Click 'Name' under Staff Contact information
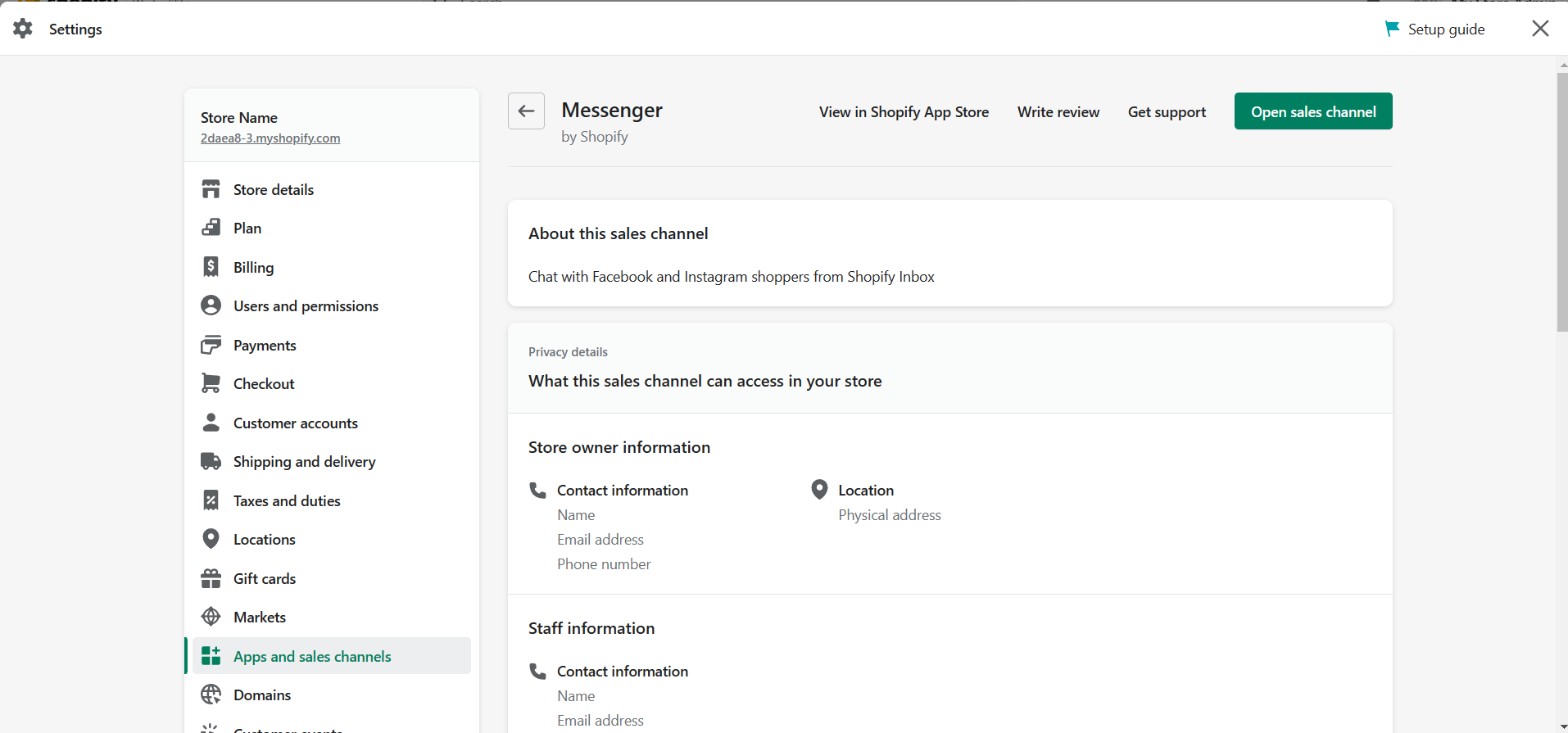This screenshot has height=733, width=1568. click(x=576, y=696)
